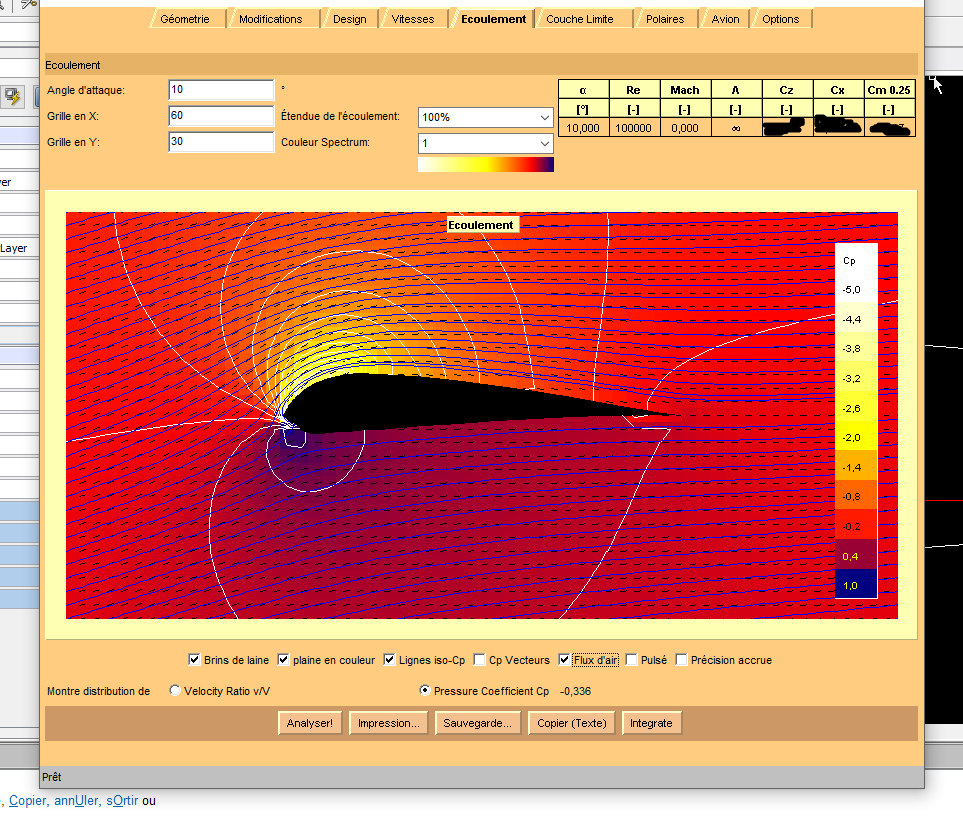Open the Avion tab

pyautogui.click(x=725, y=19)
